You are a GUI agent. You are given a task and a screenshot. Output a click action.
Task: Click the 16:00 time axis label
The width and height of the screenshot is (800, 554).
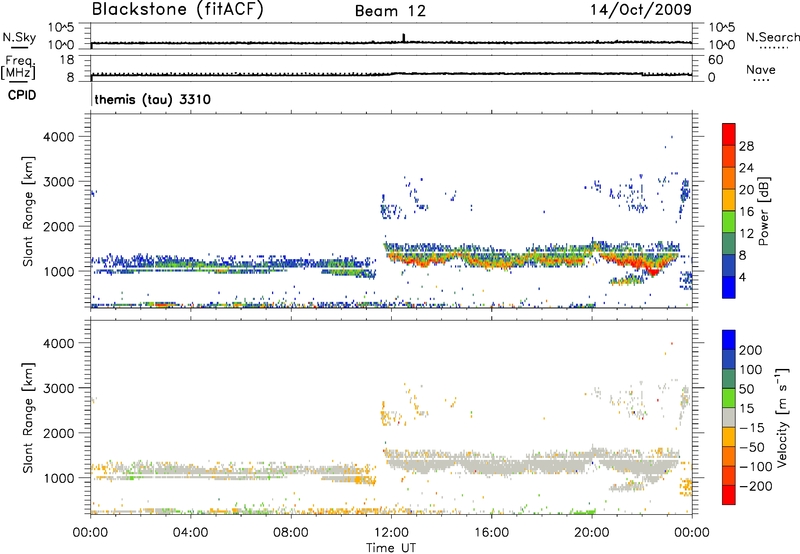point(491,533)
